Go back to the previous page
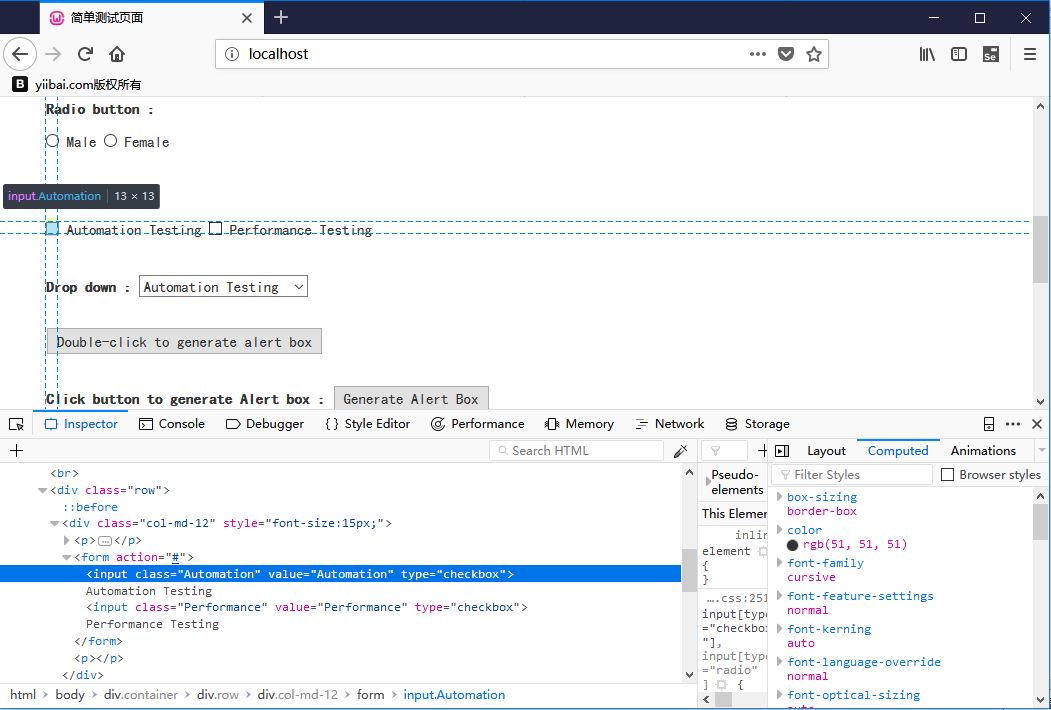 point(20,54)
